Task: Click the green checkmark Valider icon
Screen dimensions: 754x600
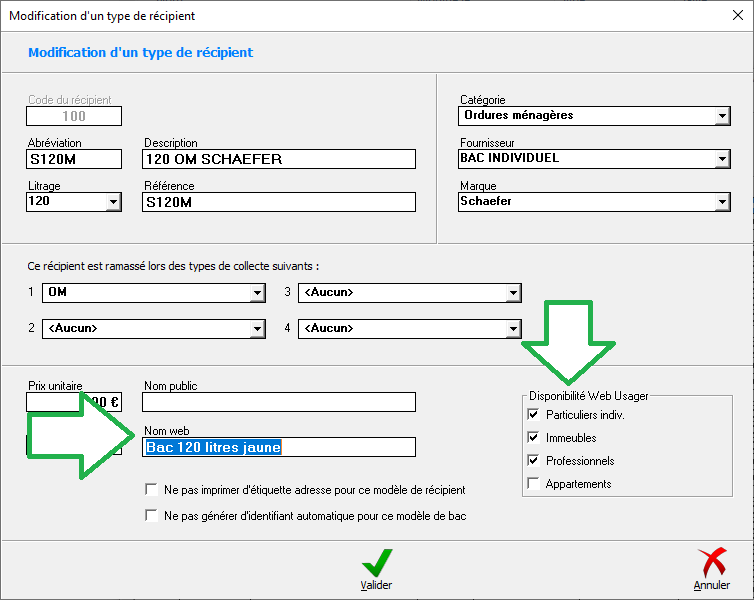Action: point(376,563)
